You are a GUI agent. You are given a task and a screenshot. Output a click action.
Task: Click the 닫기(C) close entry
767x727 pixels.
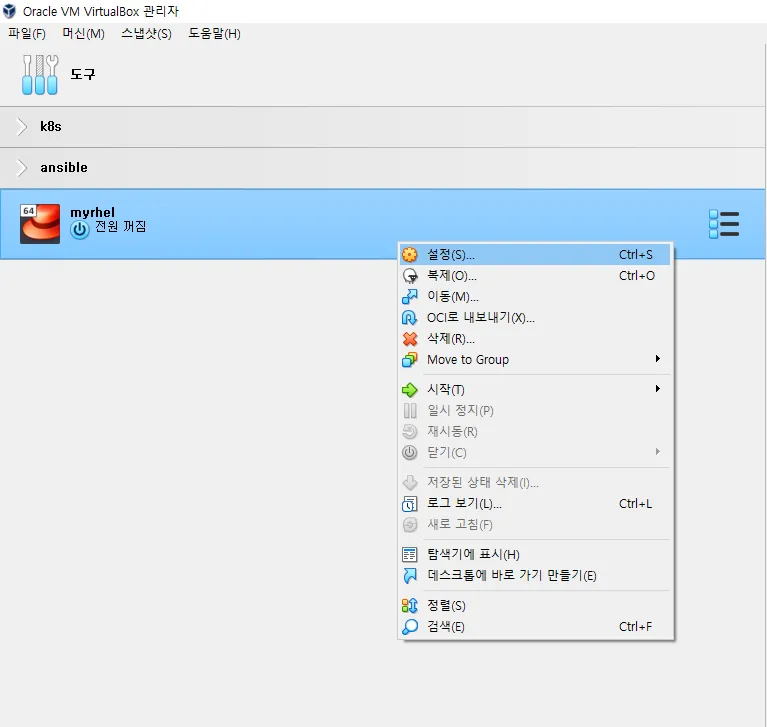[x=535, y=453]
